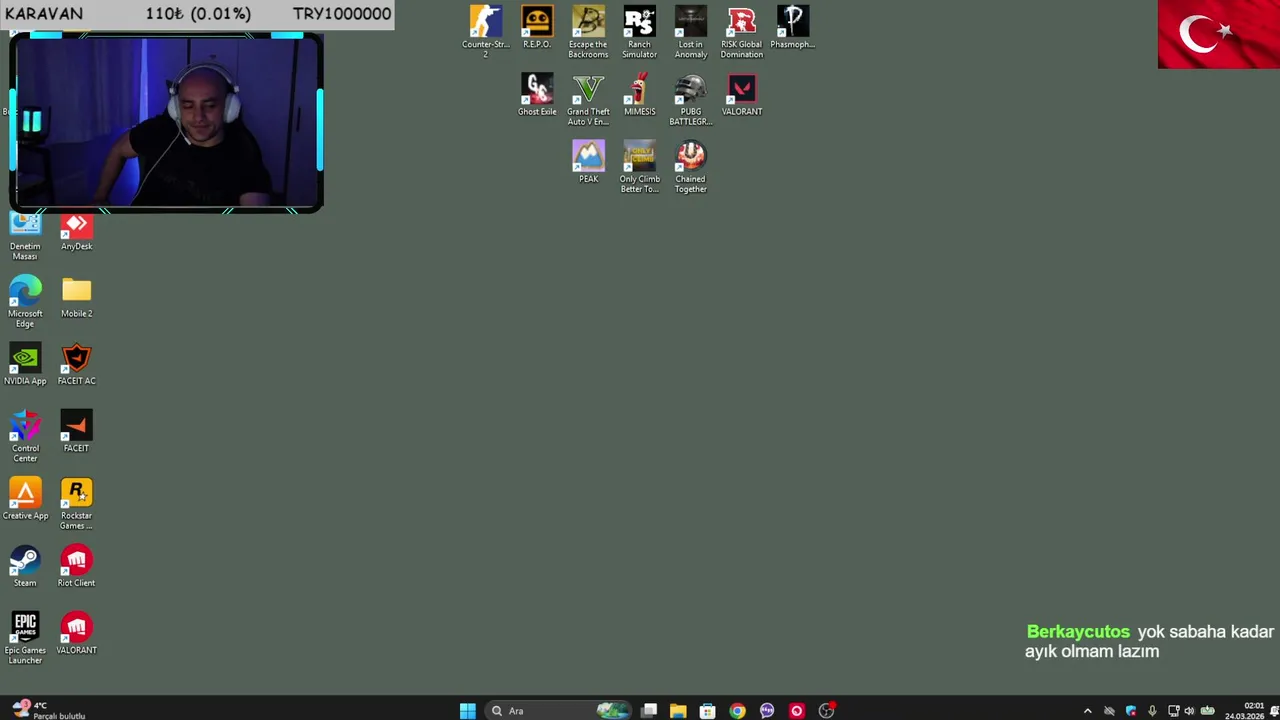Click the red circular taskbar app icon

(796, 711)
